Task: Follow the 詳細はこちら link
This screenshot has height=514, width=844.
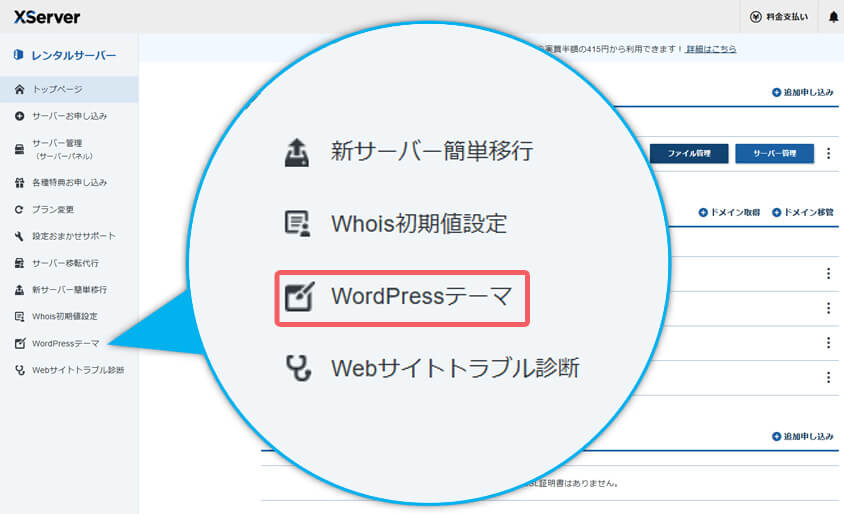Action: tap(711, 49)
